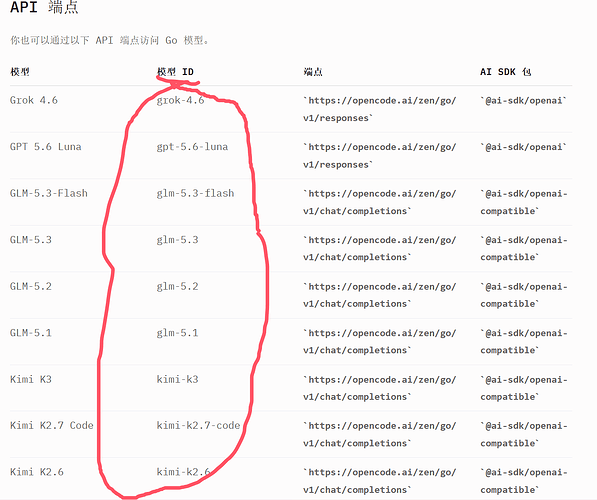Click the 'glm-5.3' model ID cell
This screenshot has height=500, width=597.
177,240
